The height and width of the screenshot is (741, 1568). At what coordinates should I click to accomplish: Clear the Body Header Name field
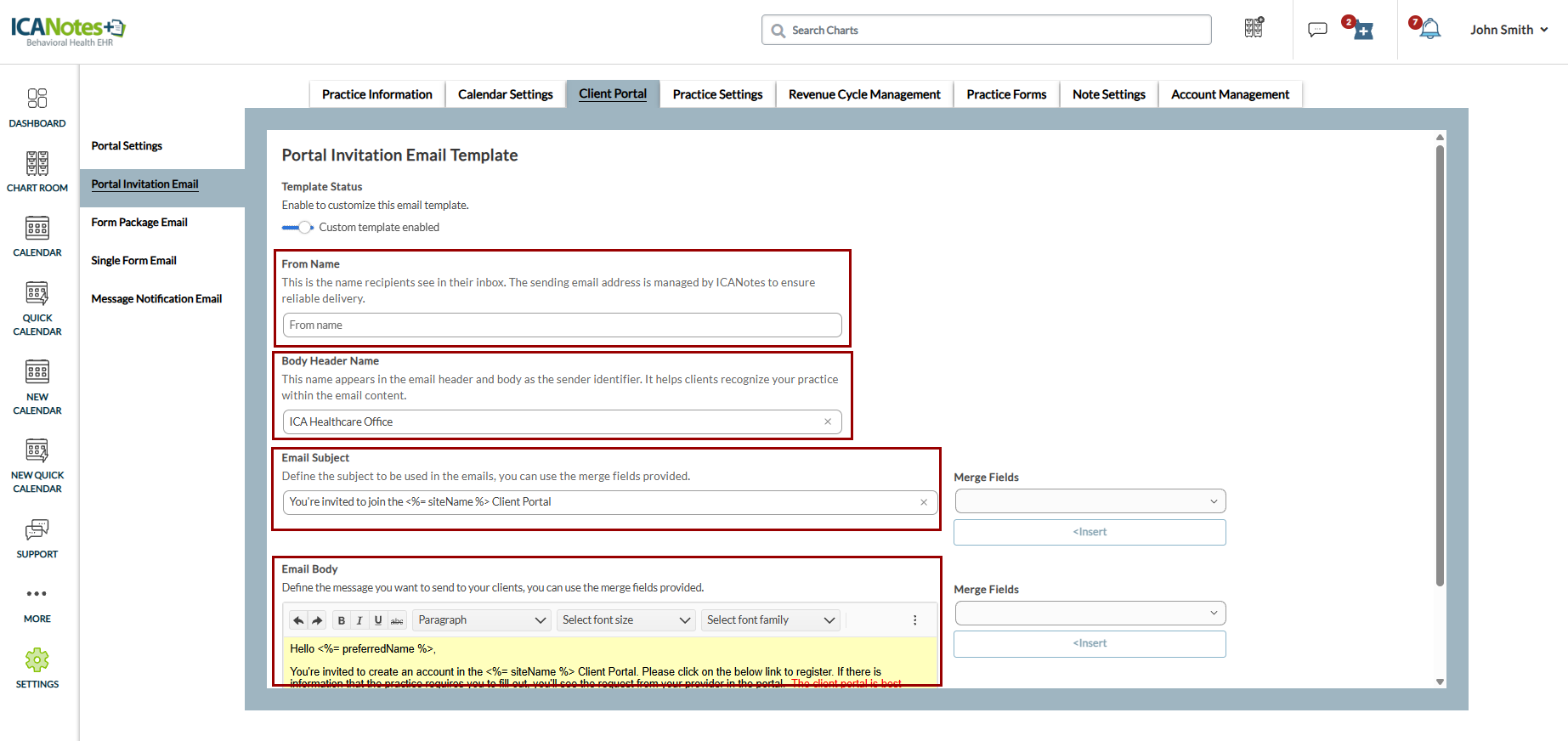coord(828,422)
